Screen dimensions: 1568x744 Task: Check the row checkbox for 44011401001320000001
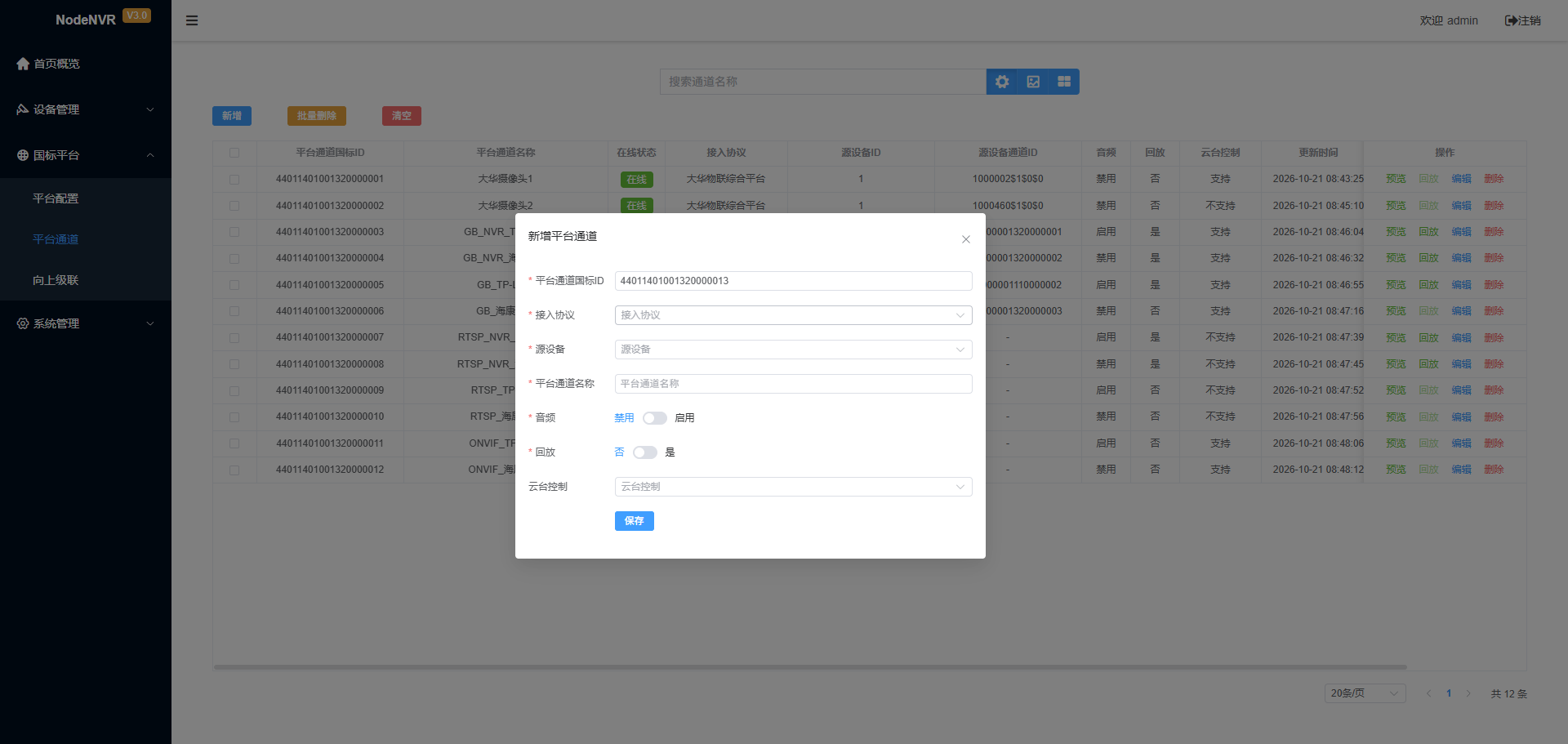click(x=234, y=179)
